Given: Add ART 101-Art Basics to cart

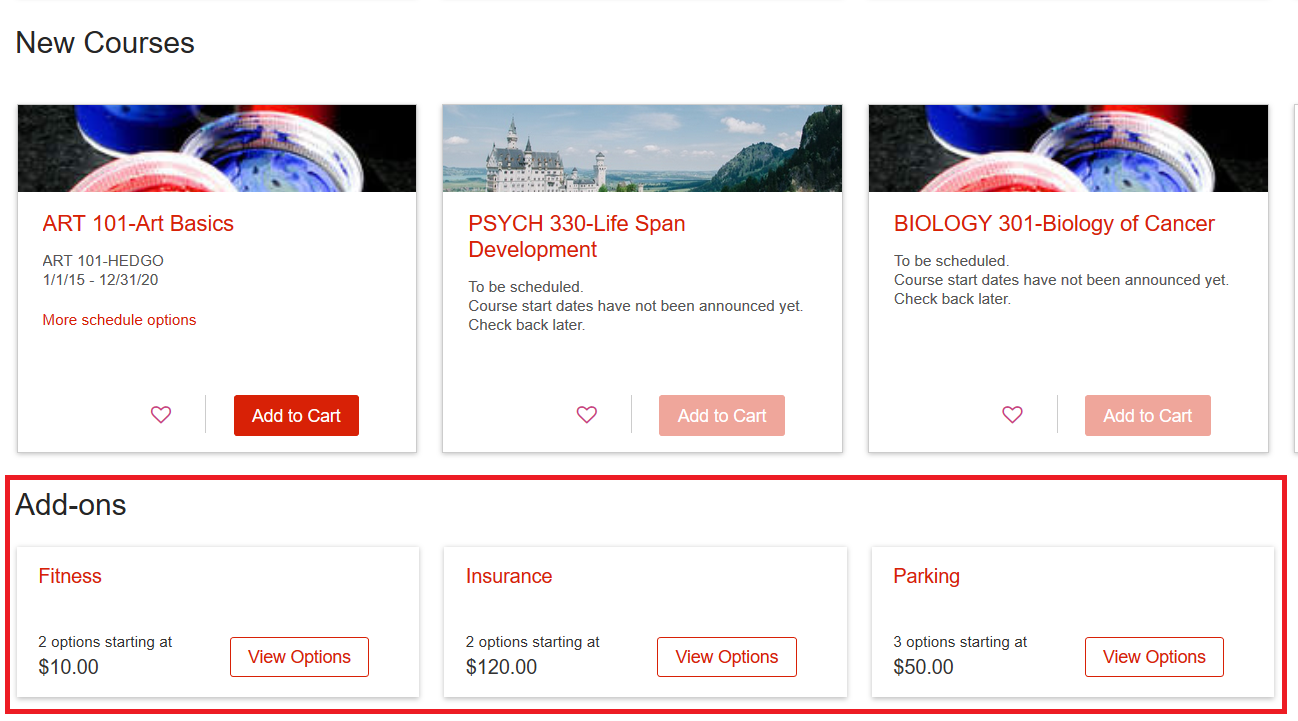Looking at the screenshot, I should tap(296, 416).
